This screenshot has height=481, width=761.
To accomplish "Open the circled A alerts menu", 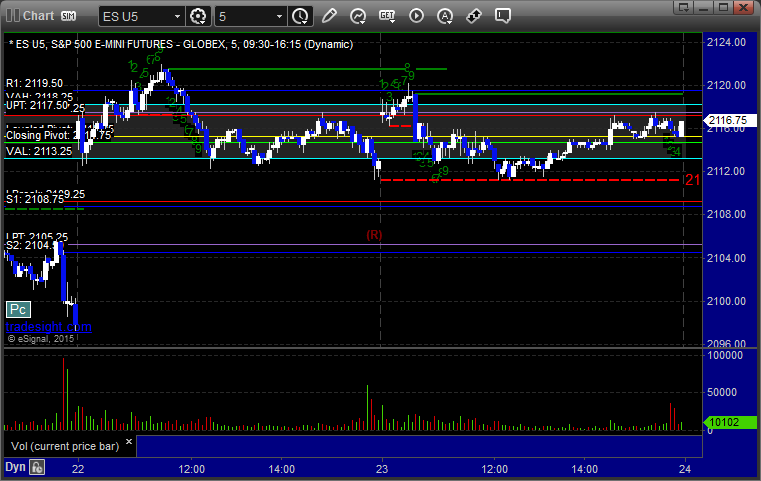I will (x=445, y=16).
